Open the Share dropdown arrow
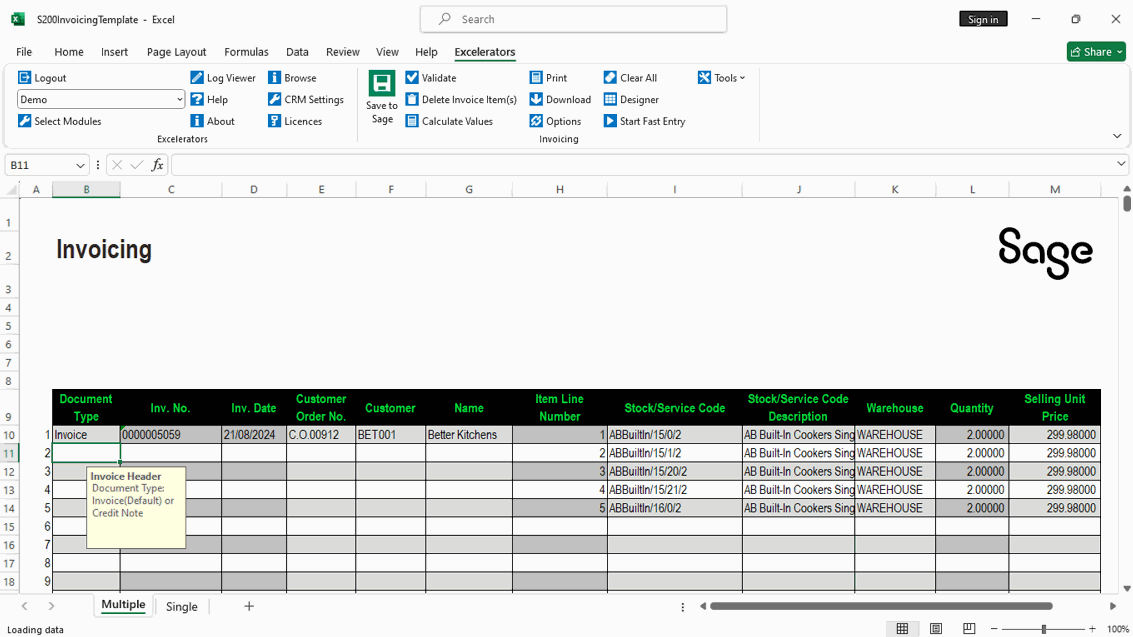This screenshot has height=637, width=1133. [1120, 52]
